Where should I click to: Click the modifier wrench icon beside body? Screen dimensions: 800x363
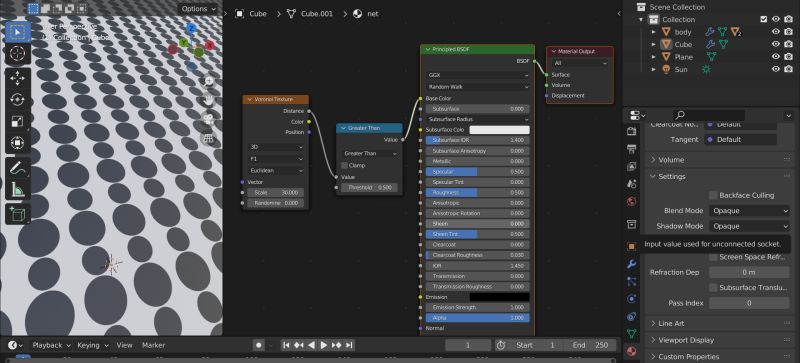point(710,32)
